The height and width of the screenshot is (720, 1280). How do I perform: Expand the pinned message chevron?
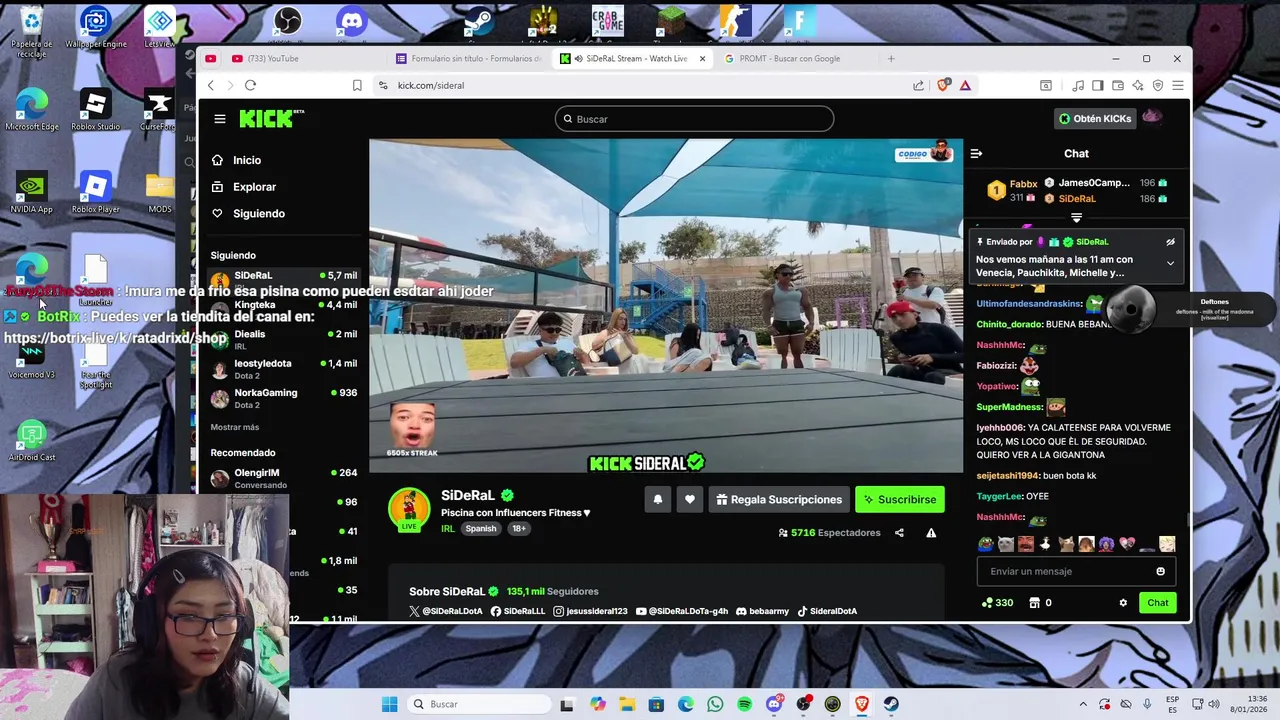click(1170, 264)
